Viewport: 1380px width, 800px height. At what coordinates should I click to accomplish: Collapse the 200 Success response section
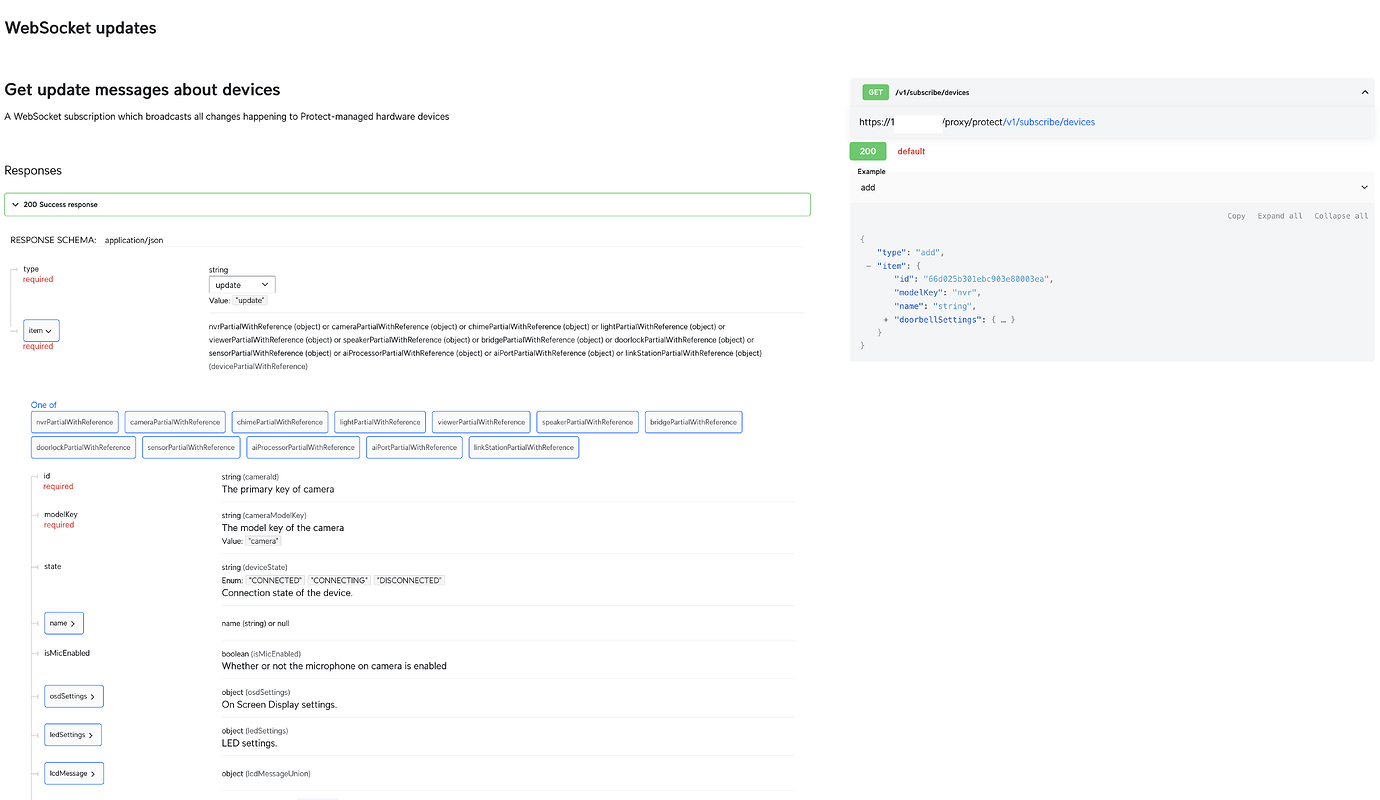point(14,202)
